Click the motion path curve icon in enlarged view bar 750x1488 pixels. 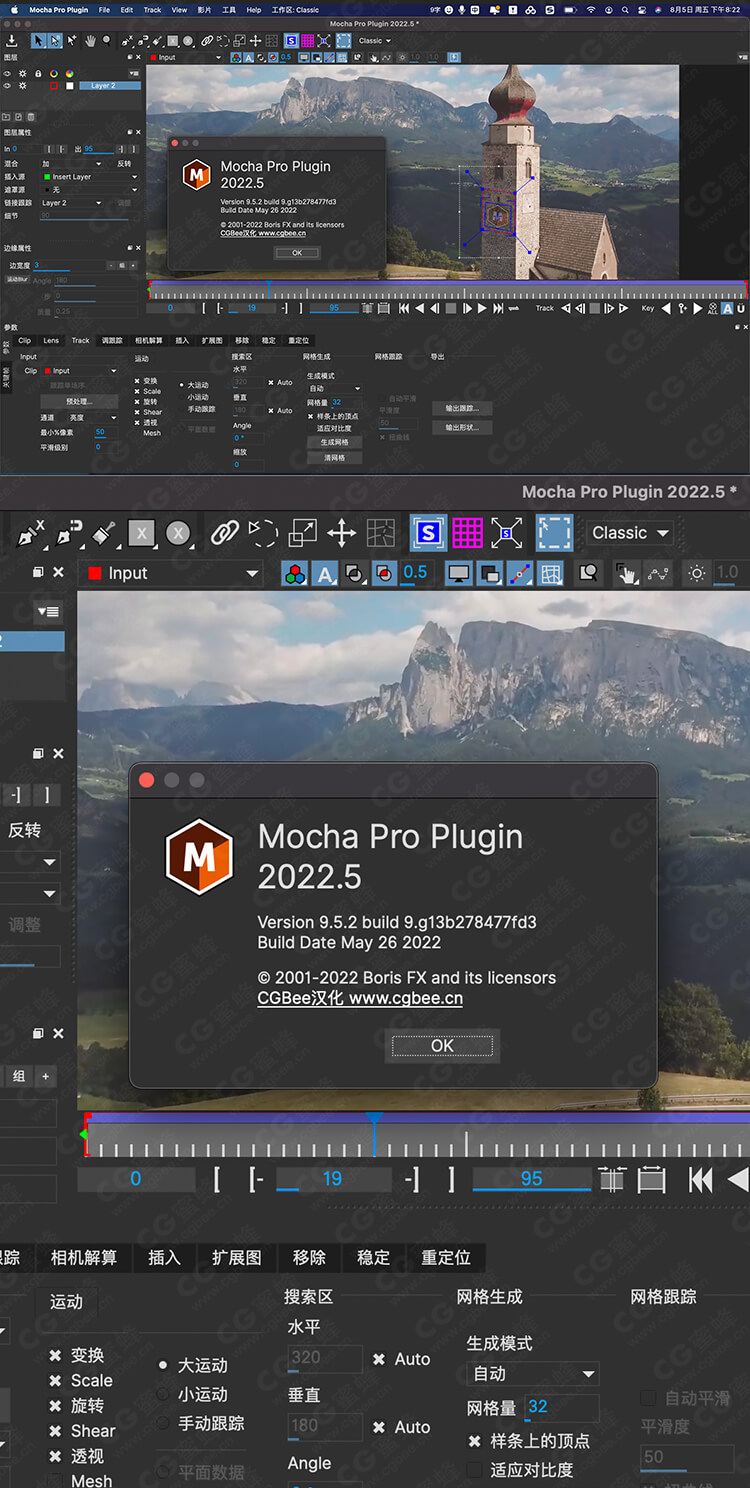pos(657,573)
